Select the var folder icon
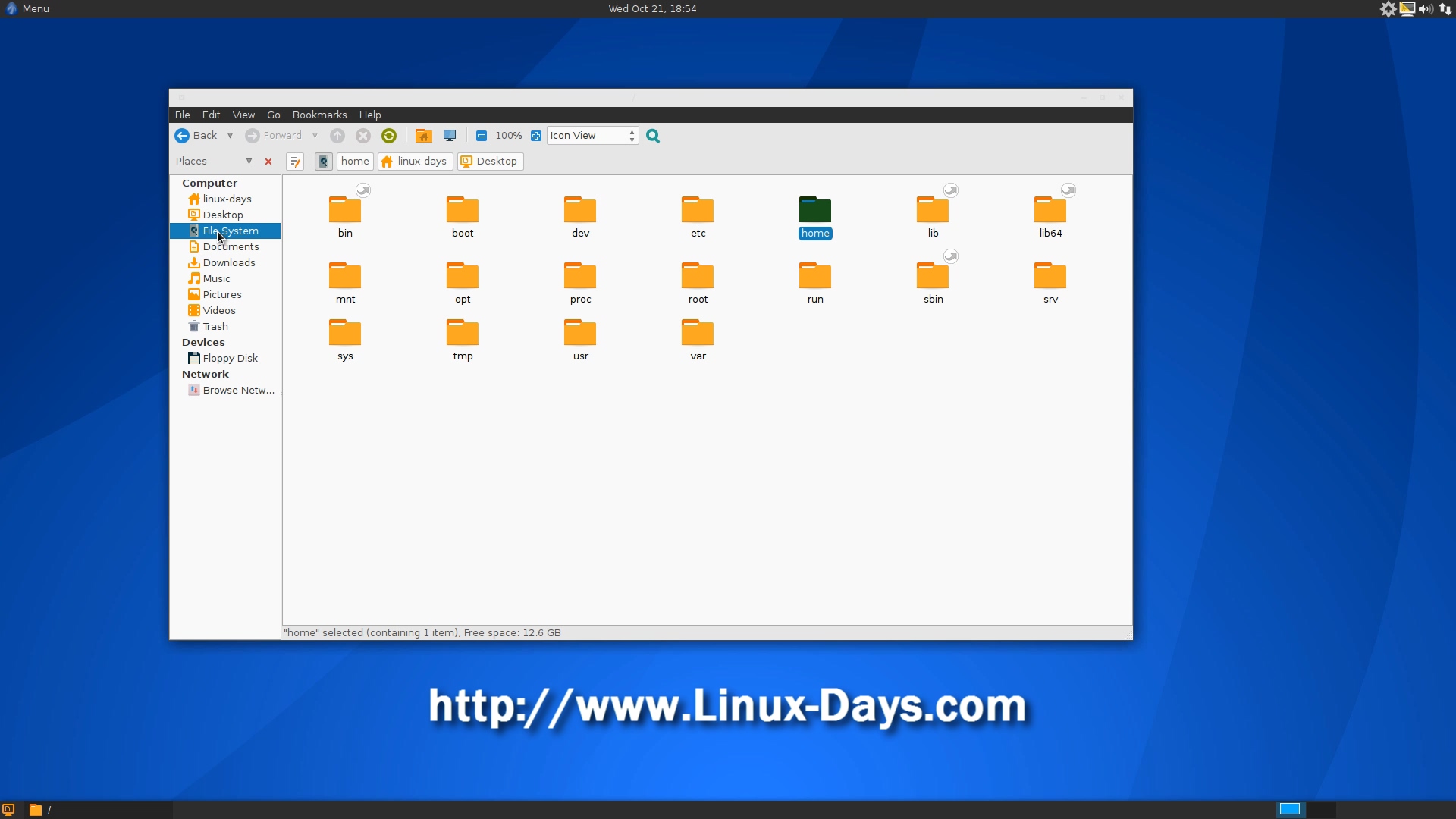The width and height of the screenshot is (1456, 819). coord(698,332)
